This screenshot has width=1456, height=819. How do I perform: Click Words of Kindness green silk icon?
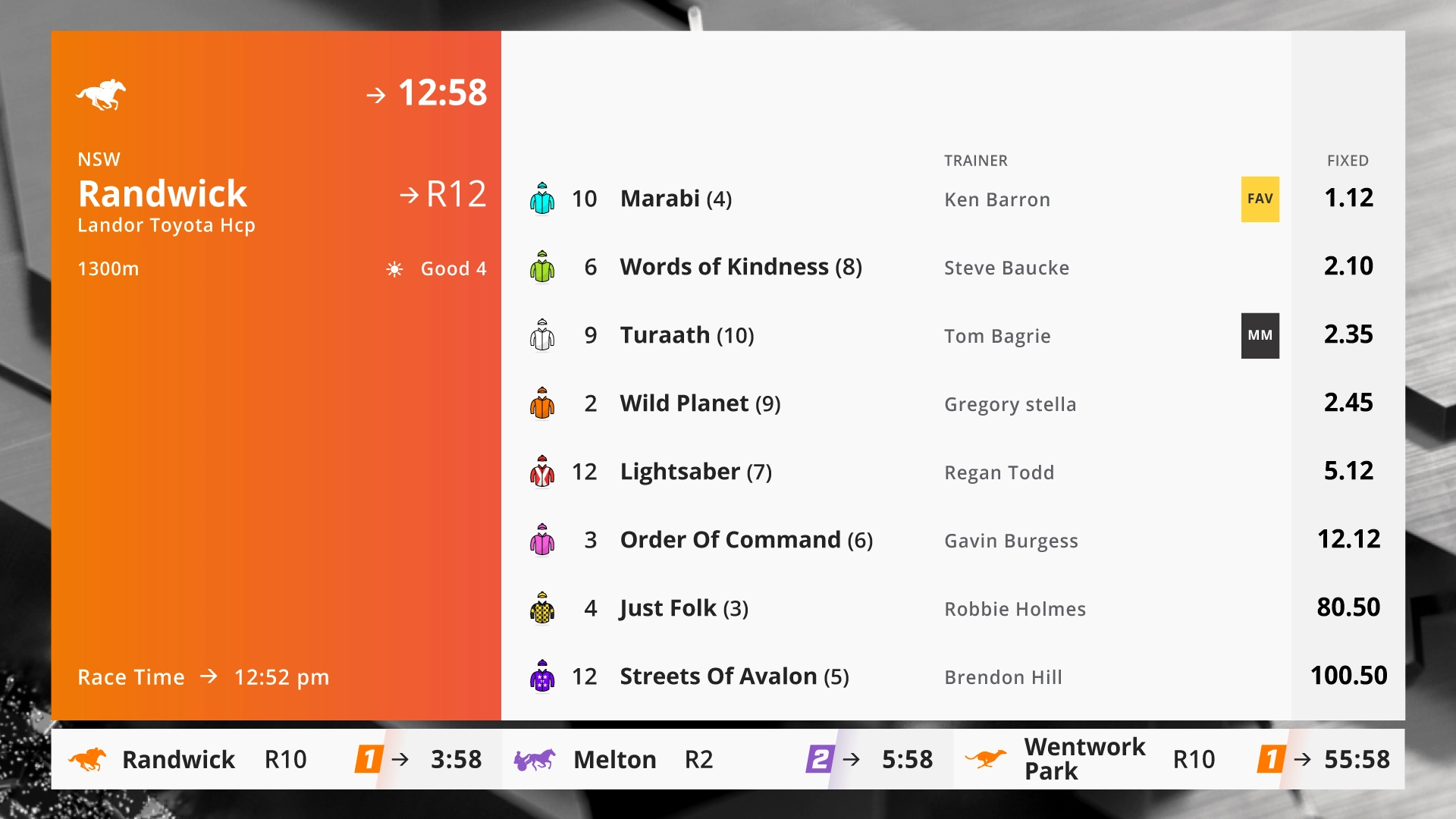(542, 267)
